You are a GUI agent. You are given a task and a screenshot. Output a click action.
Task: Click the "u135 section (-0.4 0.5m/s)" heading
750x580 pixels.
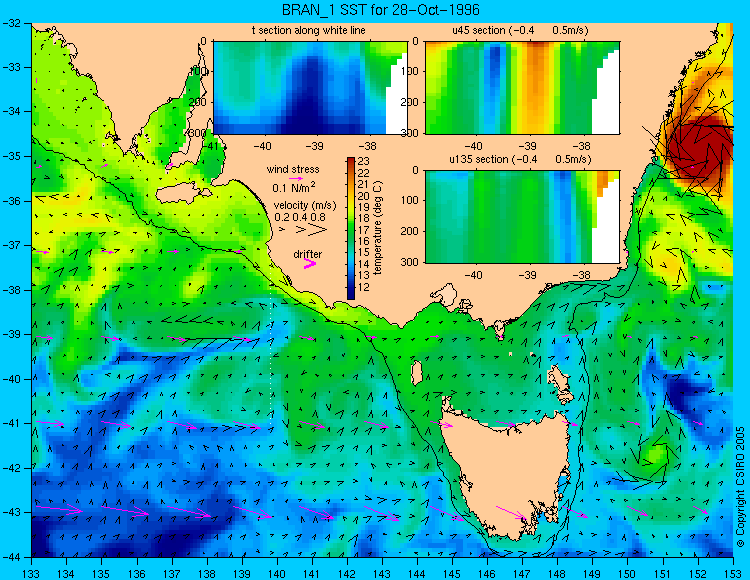(x=520, y=159)
